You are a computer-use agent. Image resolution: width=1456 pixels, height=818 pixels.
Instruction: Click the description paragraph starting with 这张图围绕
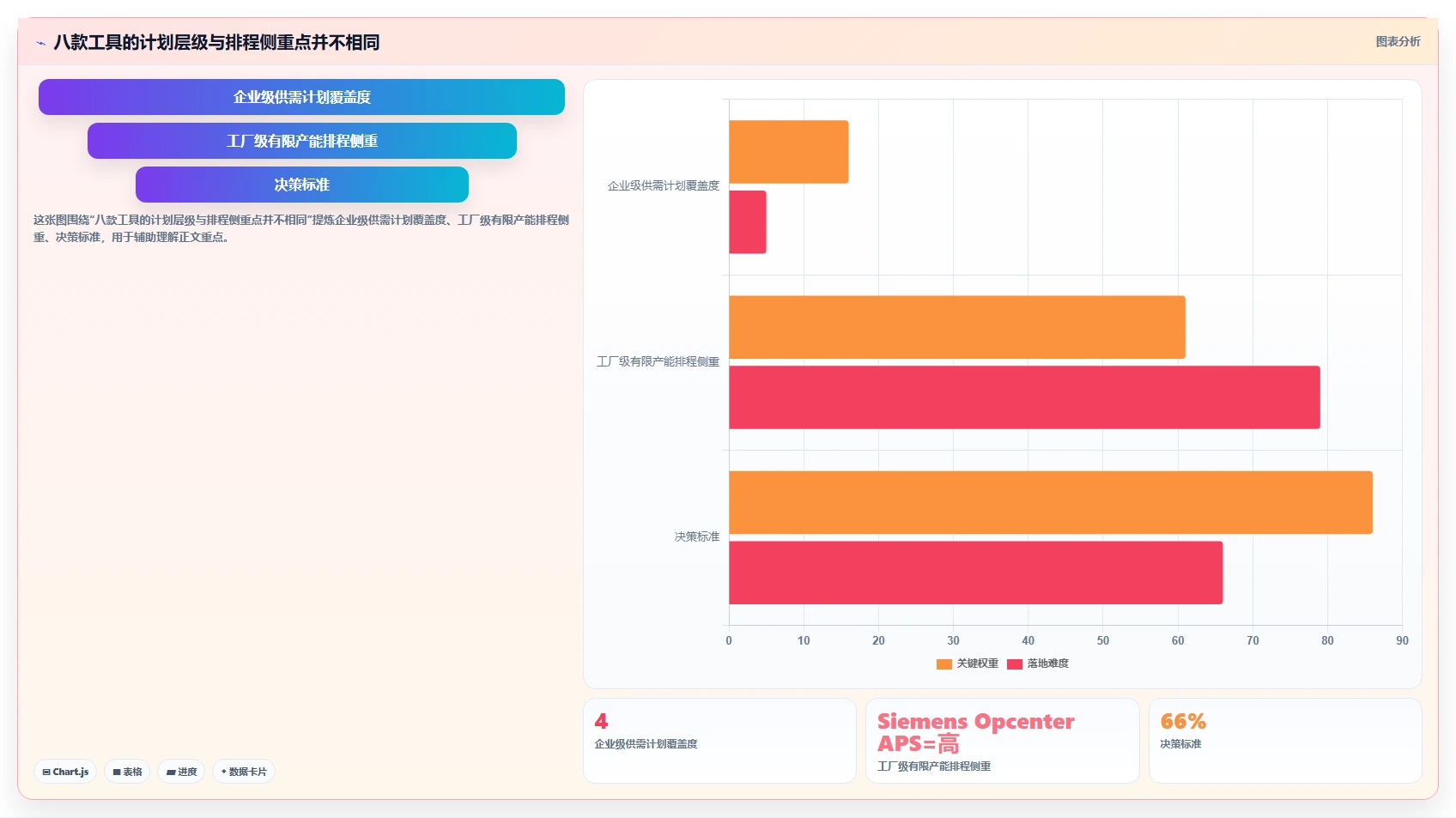(x=301, y=228)
